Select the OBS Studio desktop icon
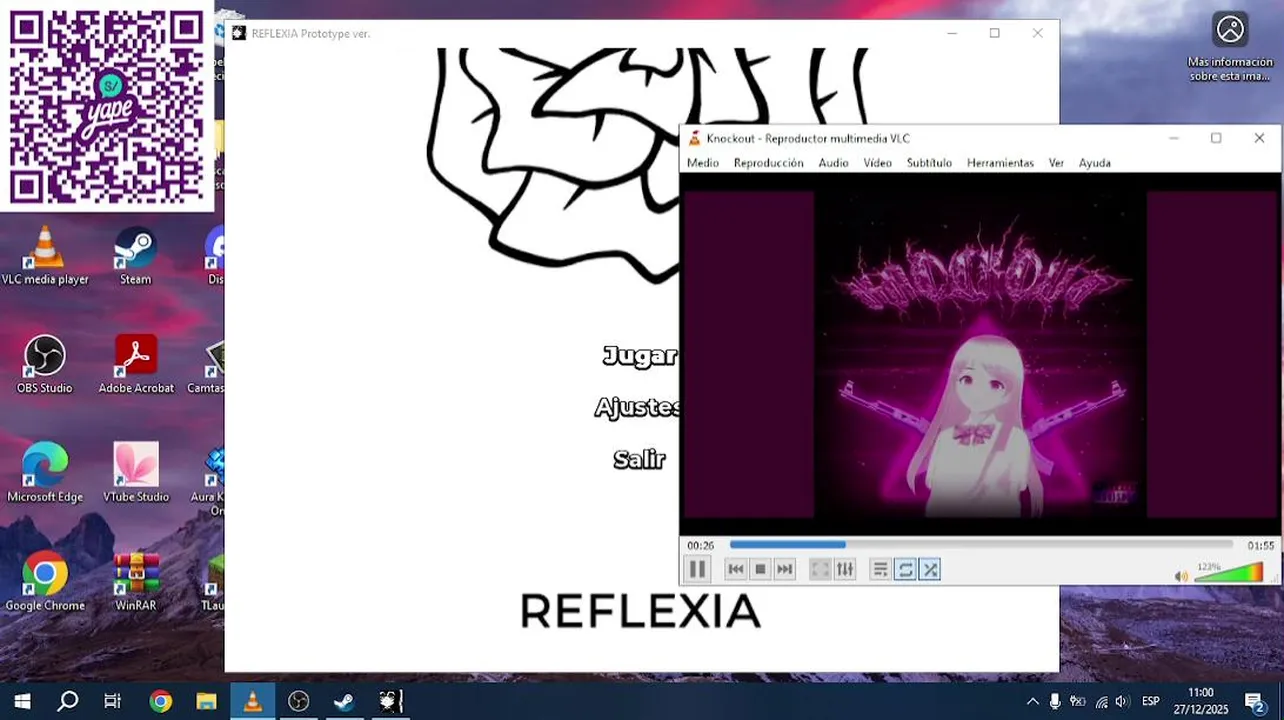This screenshot has width=1284, height=720. tap(45, 365)
